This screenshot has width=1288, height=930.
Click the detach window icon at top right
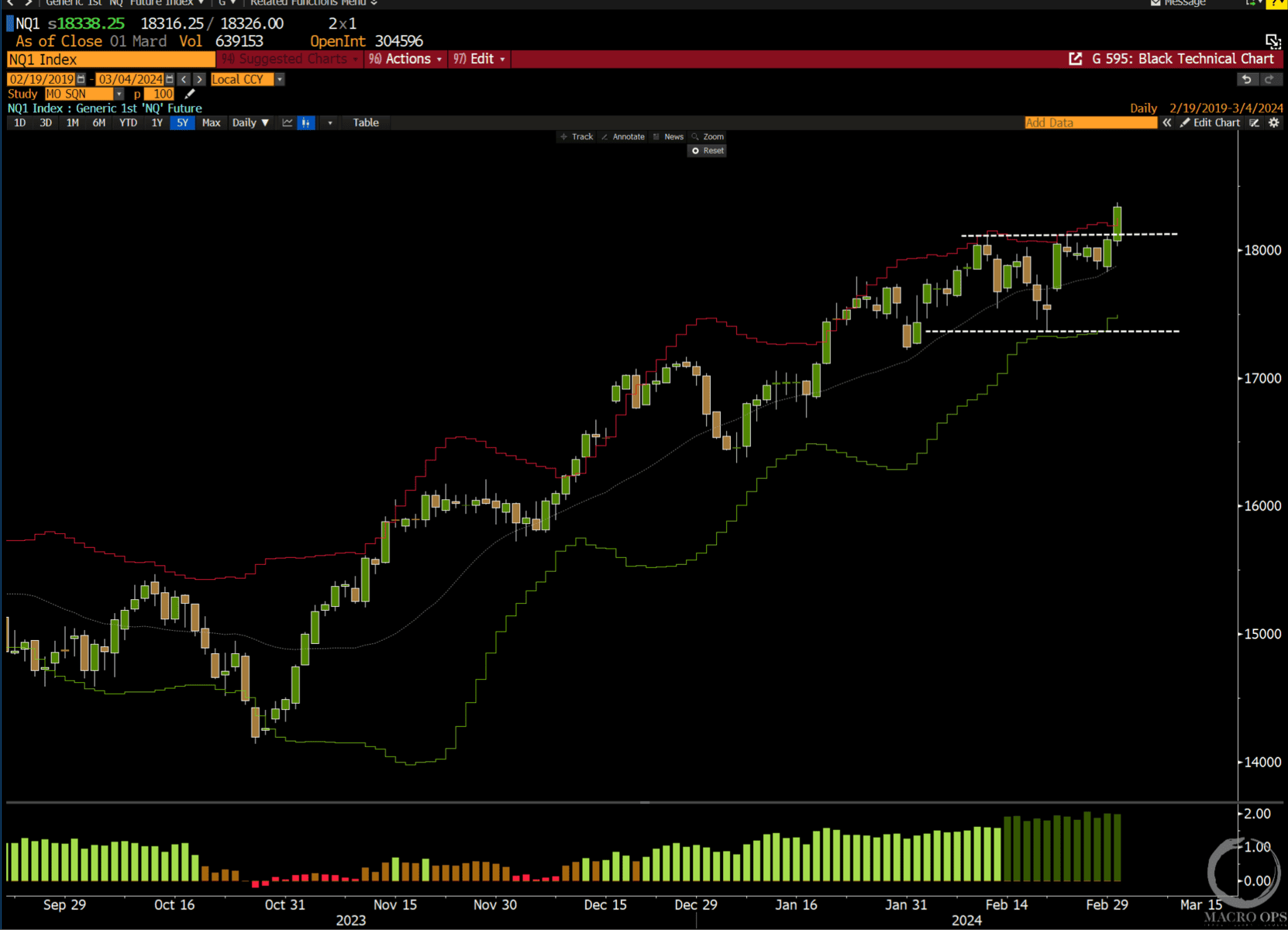1273,41
